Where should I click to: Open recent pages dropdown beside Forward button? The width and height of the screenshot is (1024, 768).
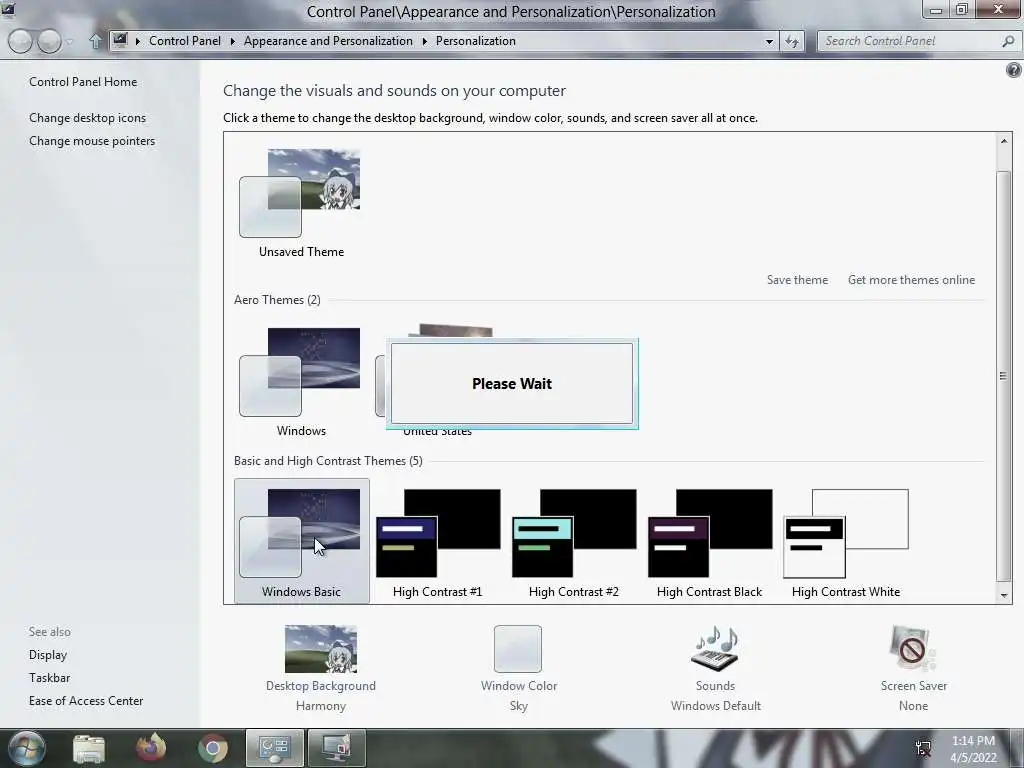[70, 42]
